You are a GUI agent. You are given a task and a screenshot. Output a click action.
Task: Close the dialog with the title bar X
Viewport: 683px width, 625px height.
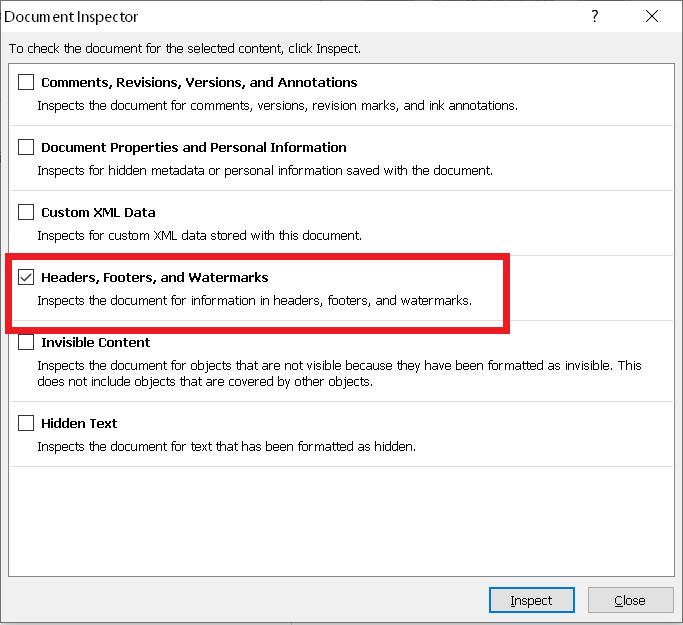(x=652, y=16)
